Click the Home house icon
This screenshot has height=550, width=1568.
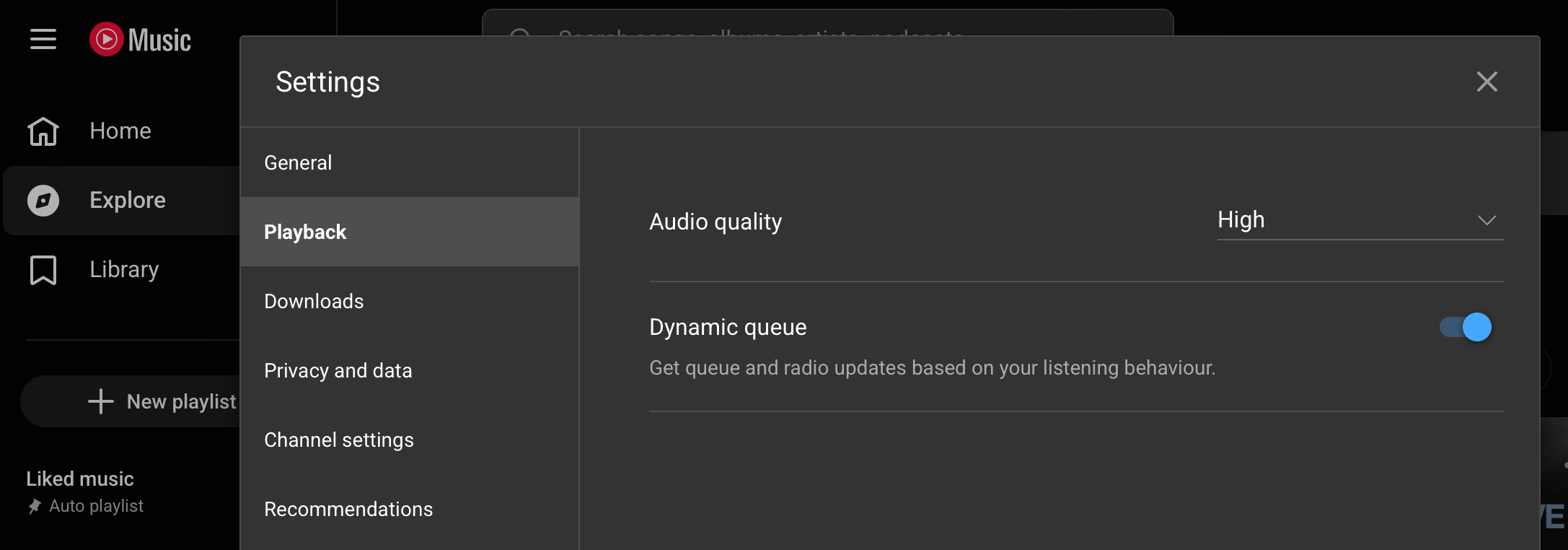pyautogui.click(x=43, y=131)
